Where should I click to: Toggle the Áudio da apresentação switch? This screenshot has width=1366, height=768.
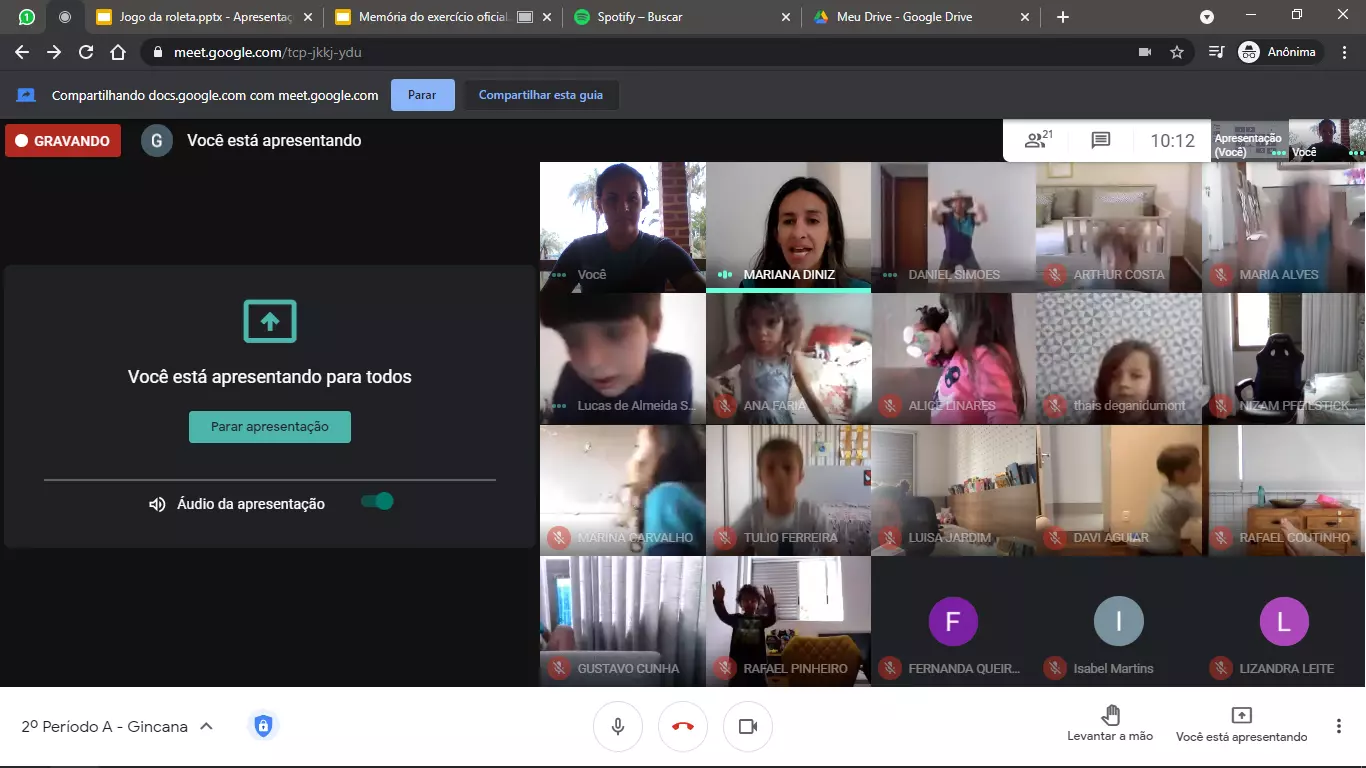coord(378,502)
